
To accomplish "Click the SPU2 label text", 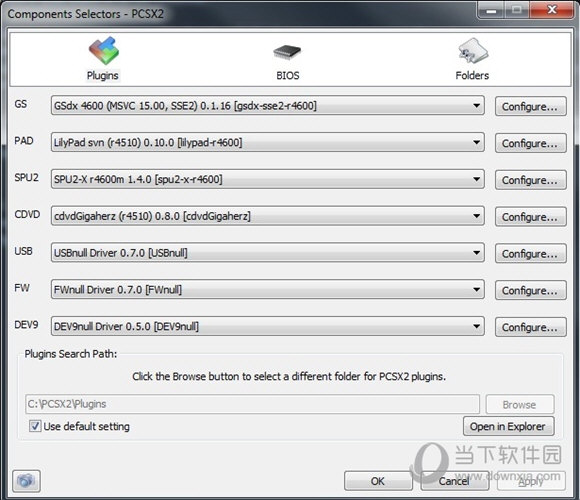I will [26, 178].
